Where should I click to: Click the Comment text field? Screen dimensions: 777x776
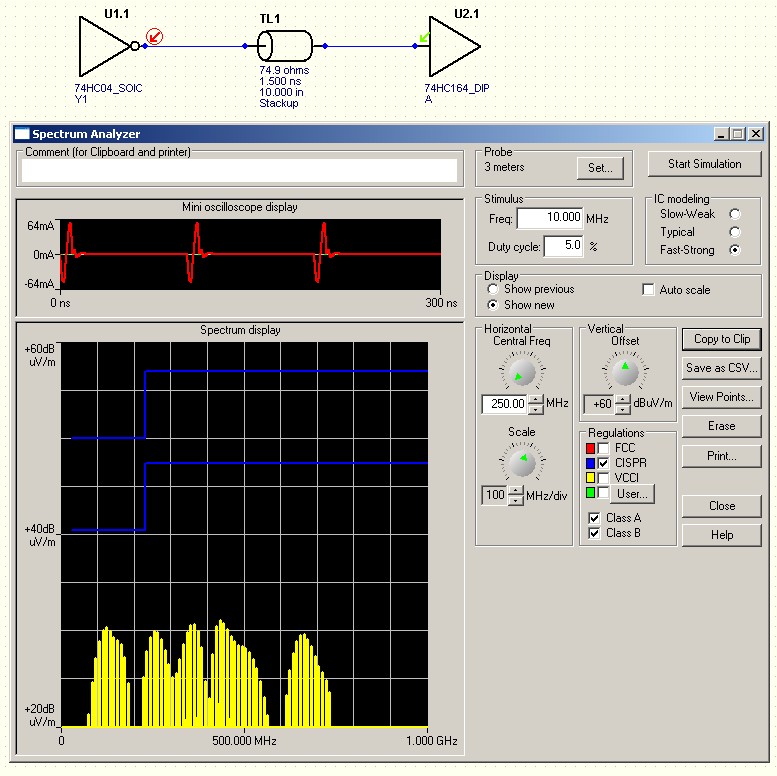(239, 171)
